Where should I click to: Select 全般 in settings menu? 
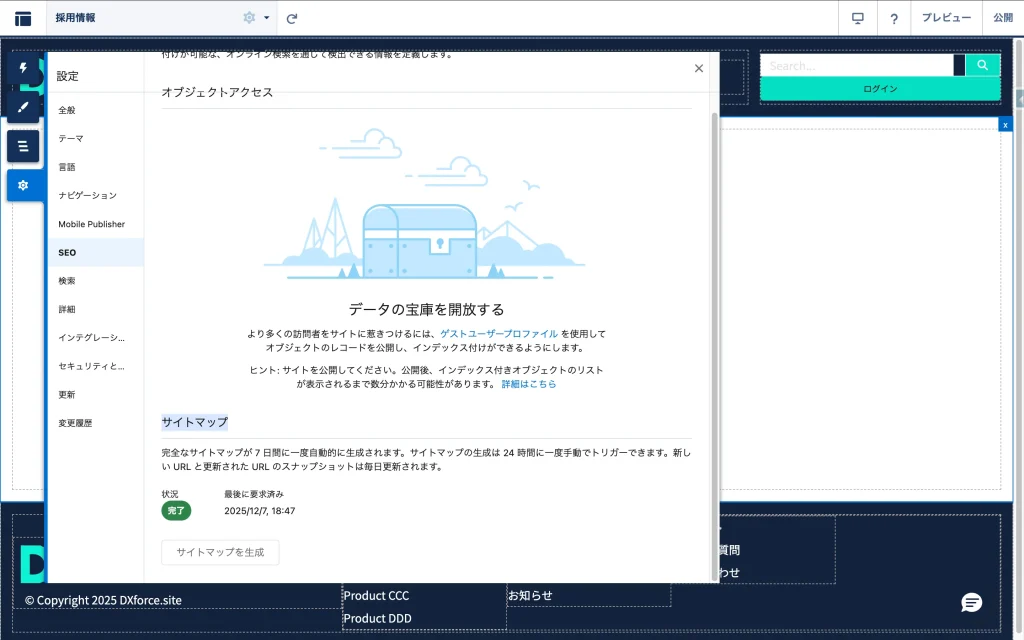point(67,110)
